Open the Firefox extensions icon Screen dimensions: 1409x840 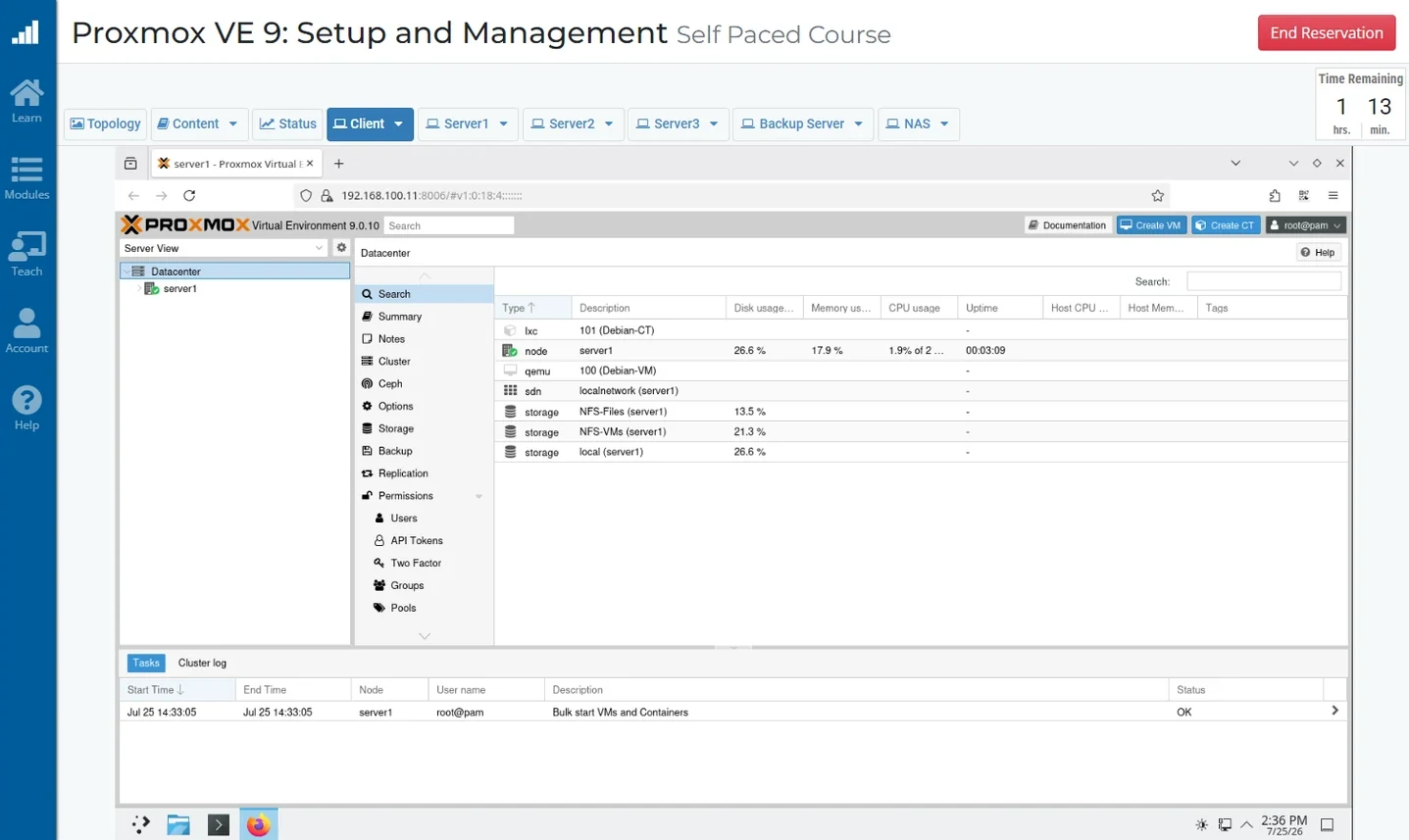[1275, 195]
